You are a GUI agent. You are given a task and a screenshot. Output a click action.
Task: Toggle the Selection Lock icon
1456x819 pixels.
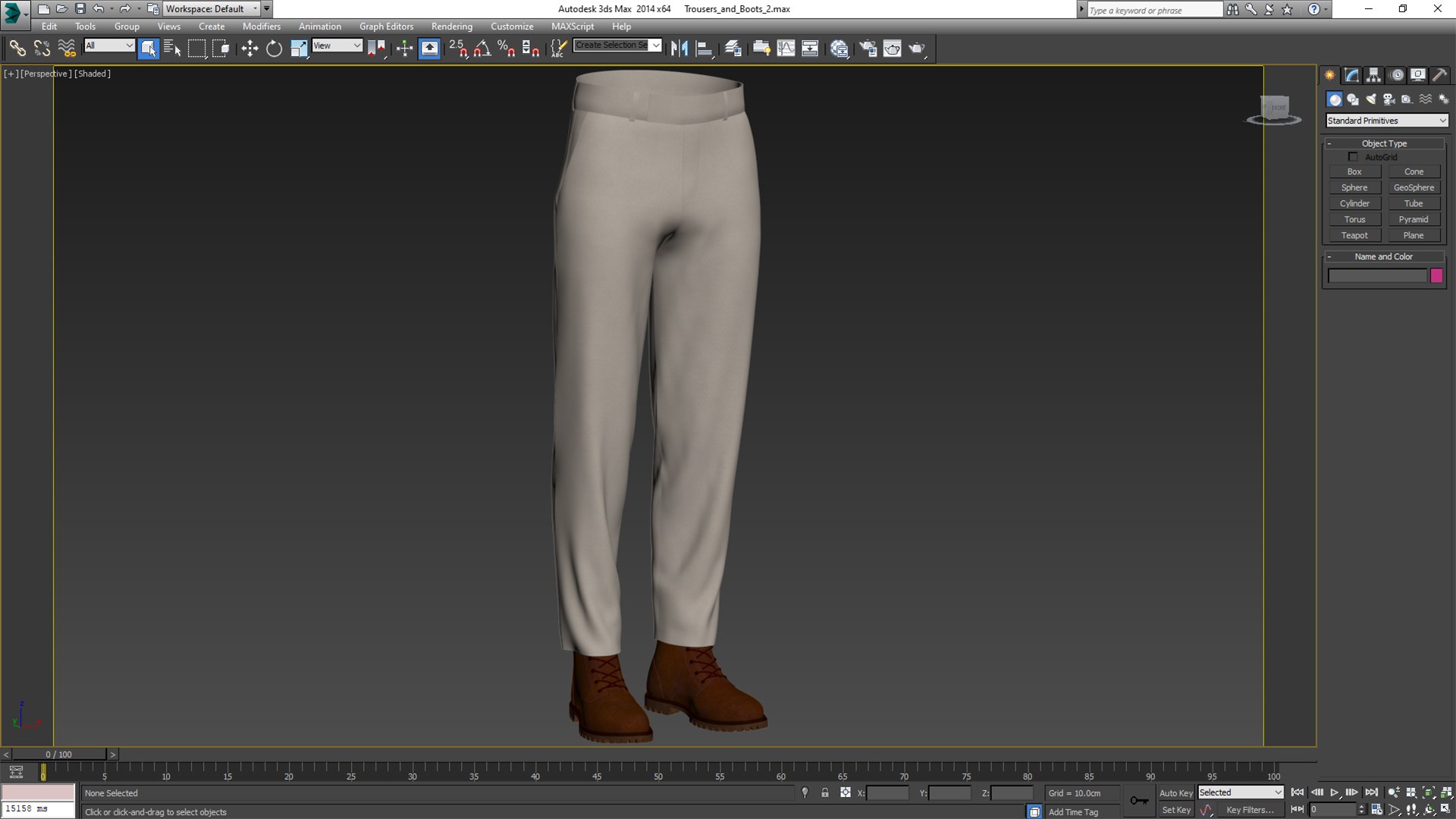tap(825, 792)
